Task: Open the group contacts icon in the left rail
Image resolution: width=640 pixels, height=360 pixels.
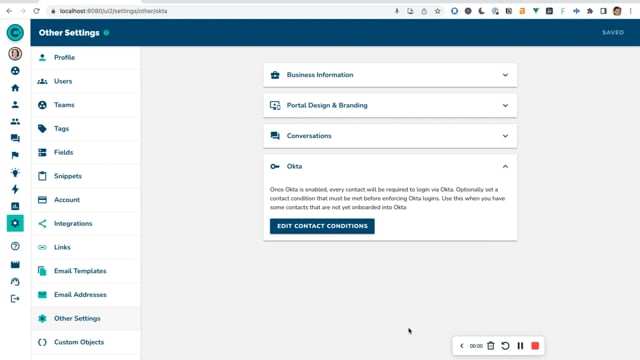Action: (x=15, y=122)
